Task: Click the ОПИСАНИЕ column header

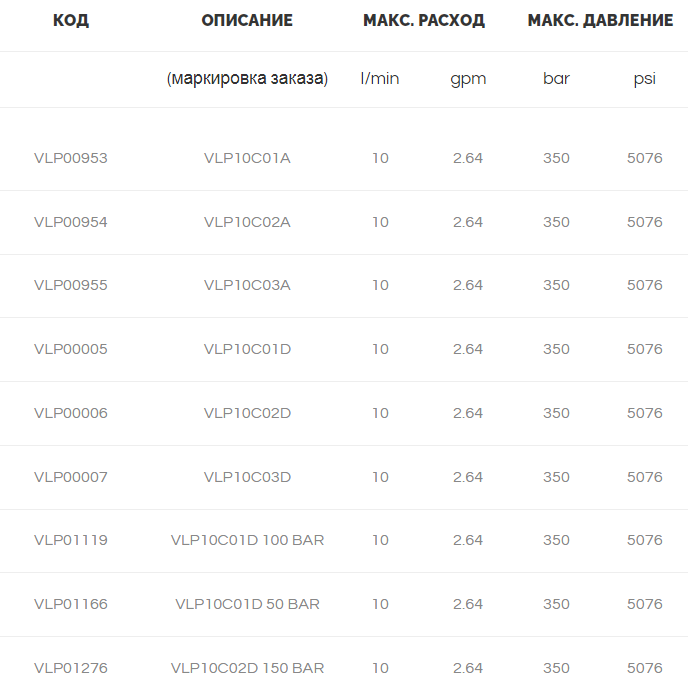Action: (247, 20)
